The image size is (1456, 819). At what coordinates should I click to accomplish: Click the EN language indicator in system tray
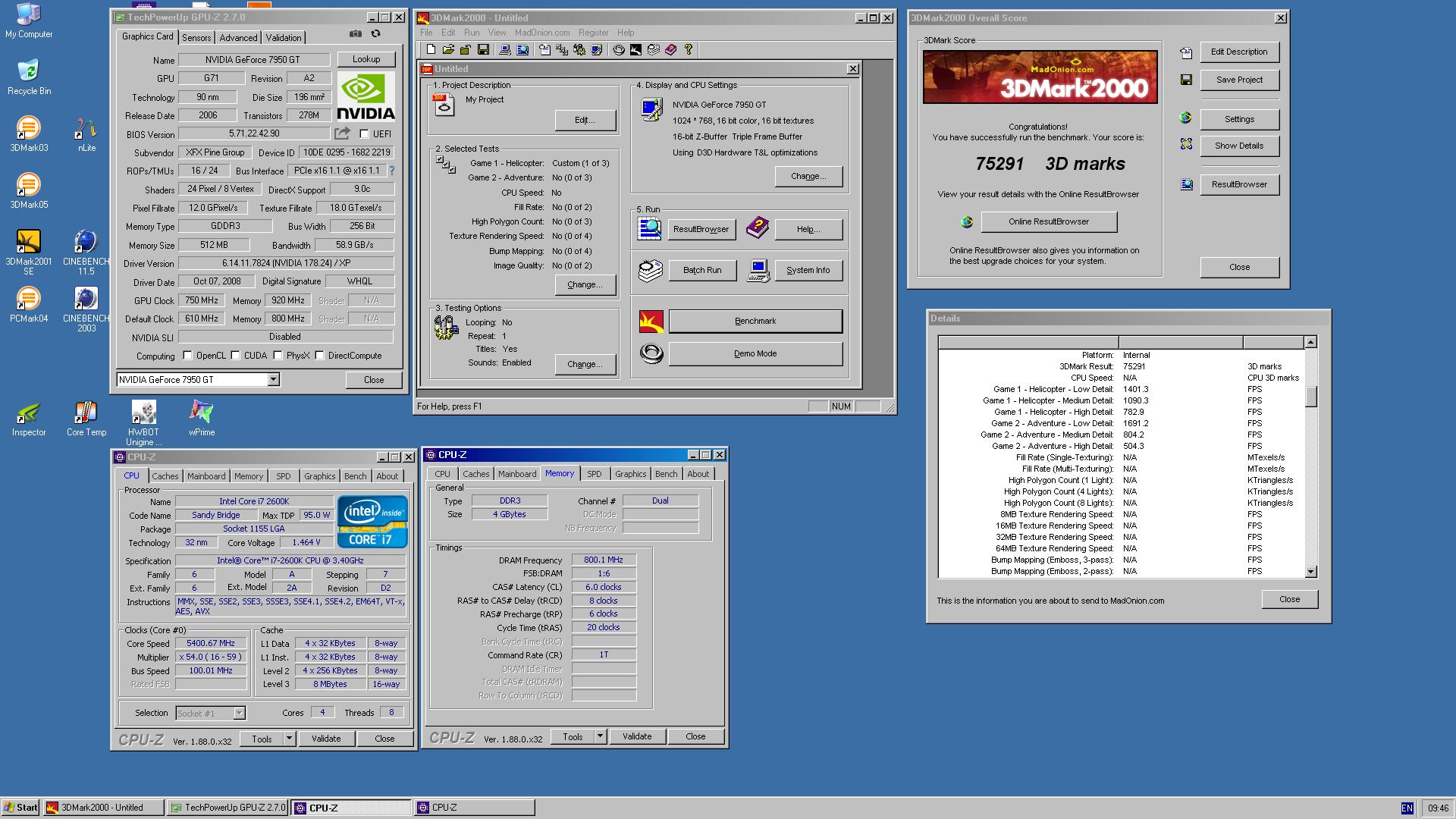point(1407,808)
